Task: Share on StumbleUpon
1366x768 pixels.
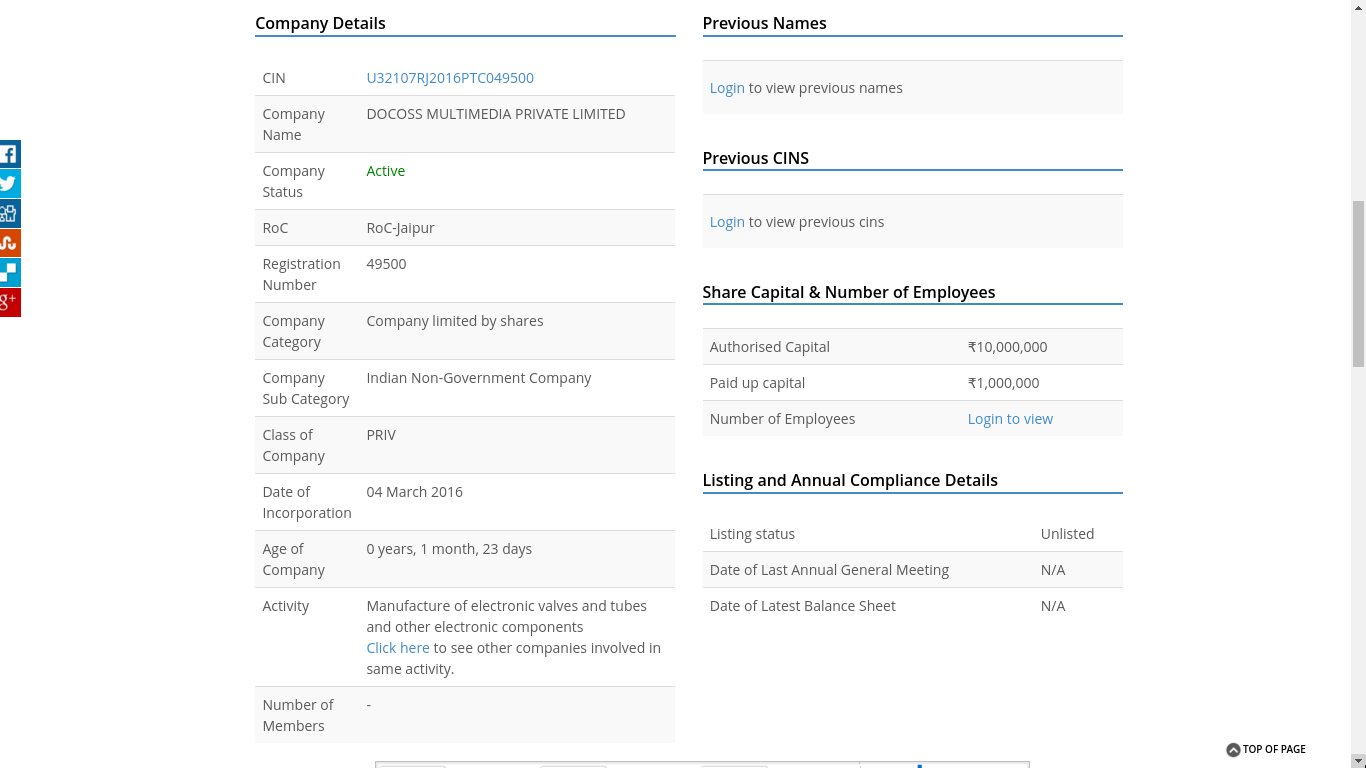Action: [x=9, y=243]
